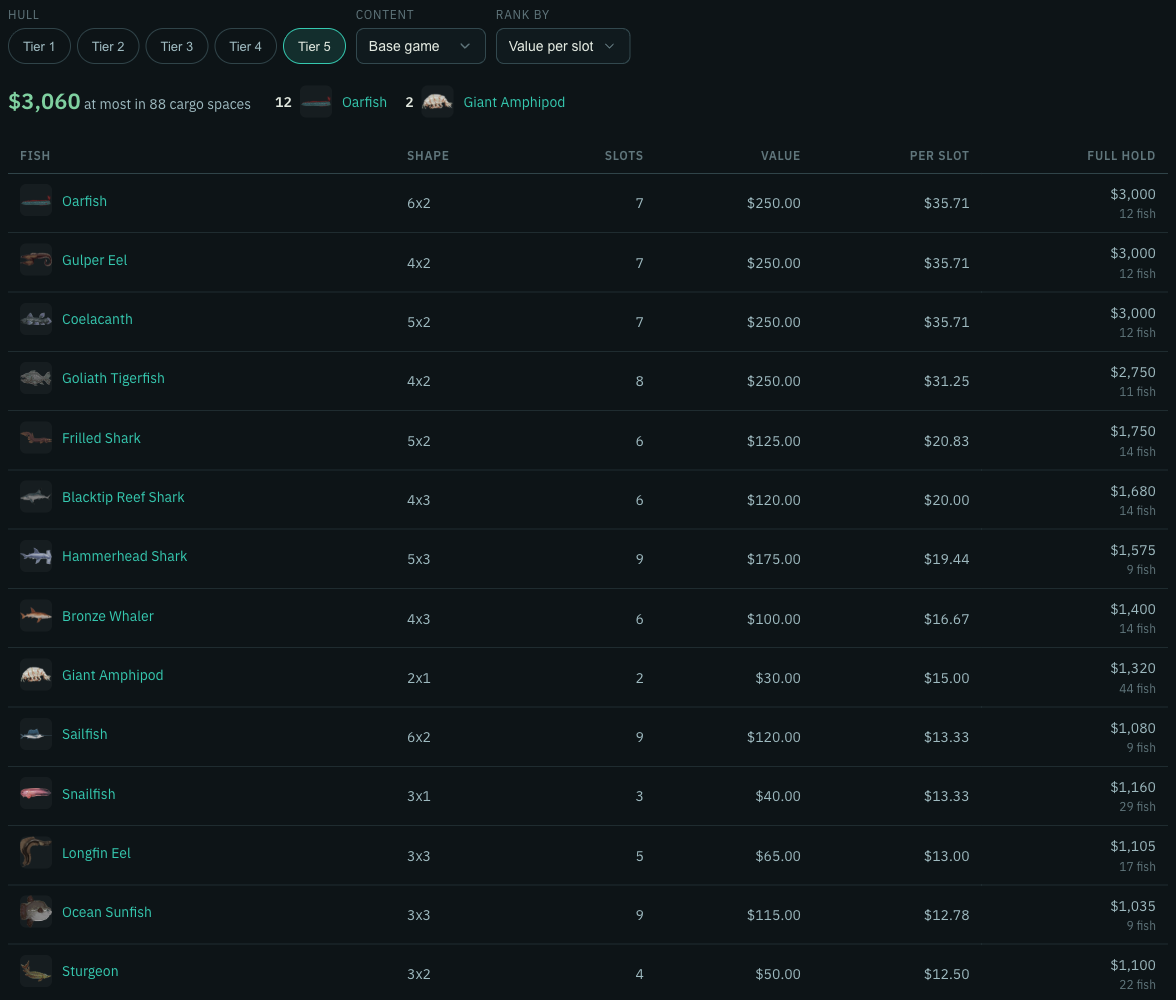Click the Giant Amphipod icon in table row
The image size is (1176, 1000).
[36, 674]
